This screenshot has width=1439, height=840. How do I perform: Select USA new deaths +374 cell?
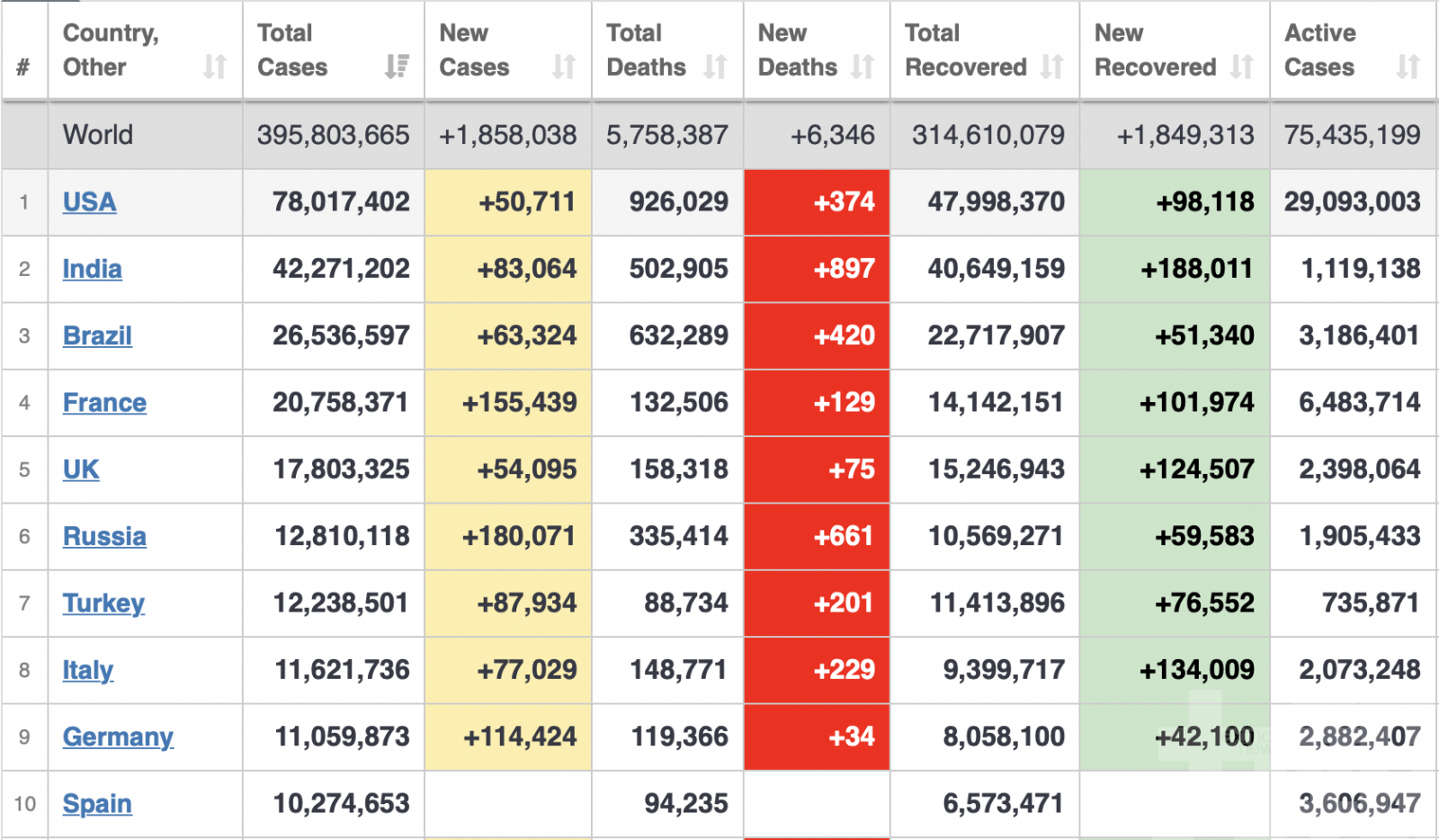[x=817, y=202]
